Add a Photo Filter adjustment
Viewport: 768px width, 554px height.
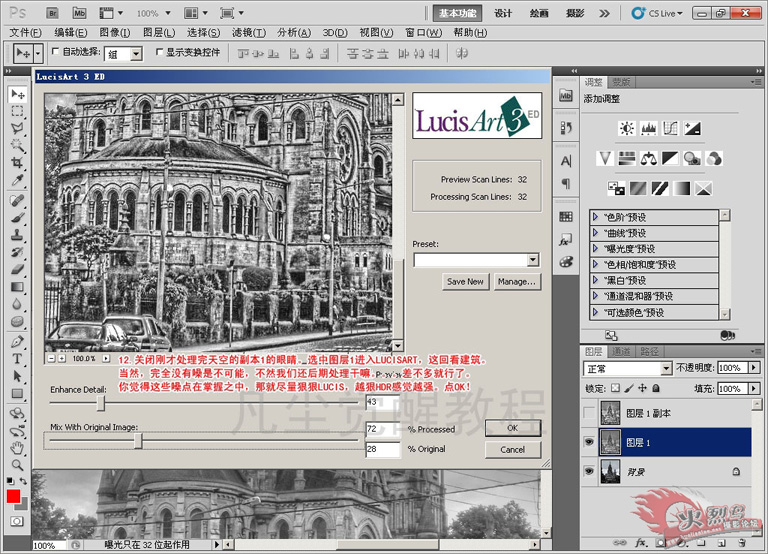coord(692,159)
